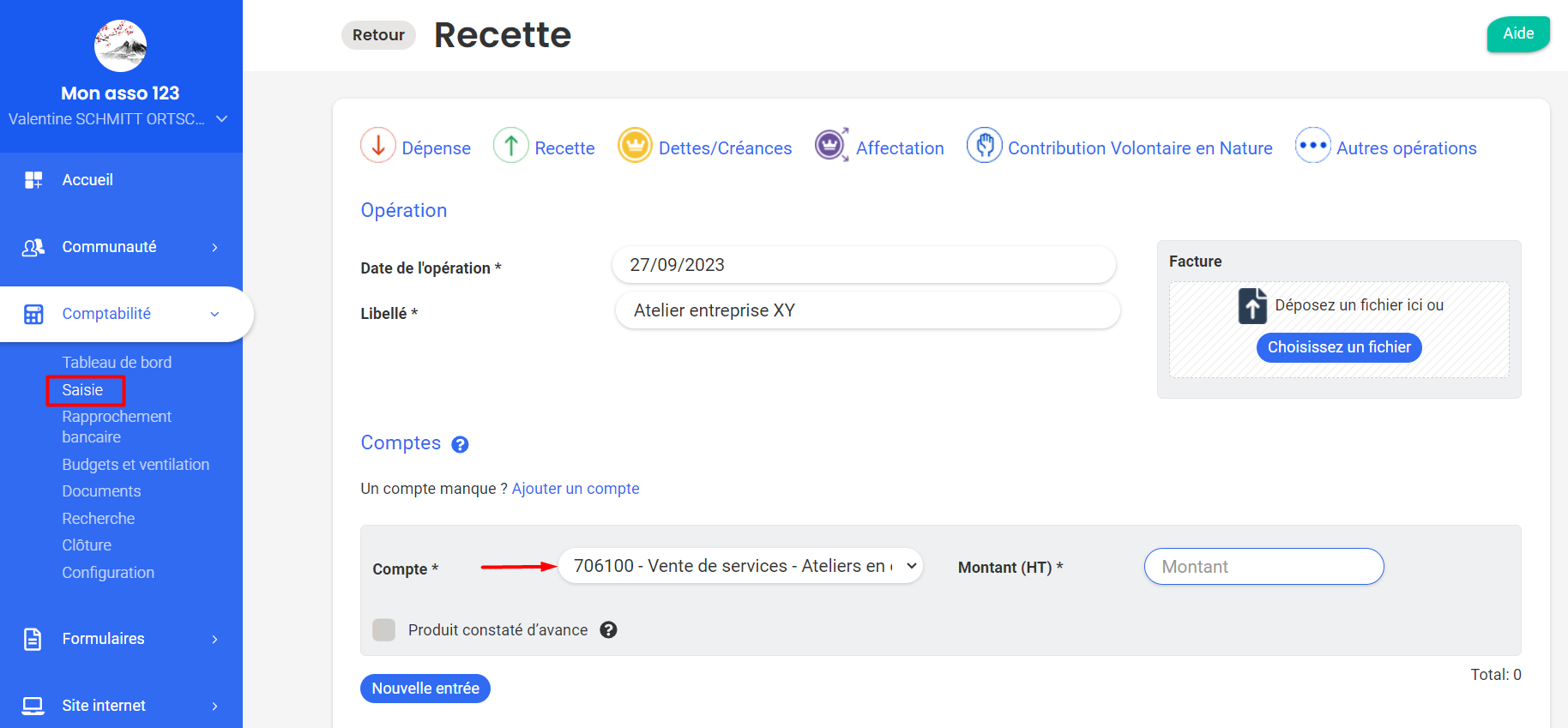Click the Comptes help question mark icon
Screen dimensions: 1568x728
(460, 444)
